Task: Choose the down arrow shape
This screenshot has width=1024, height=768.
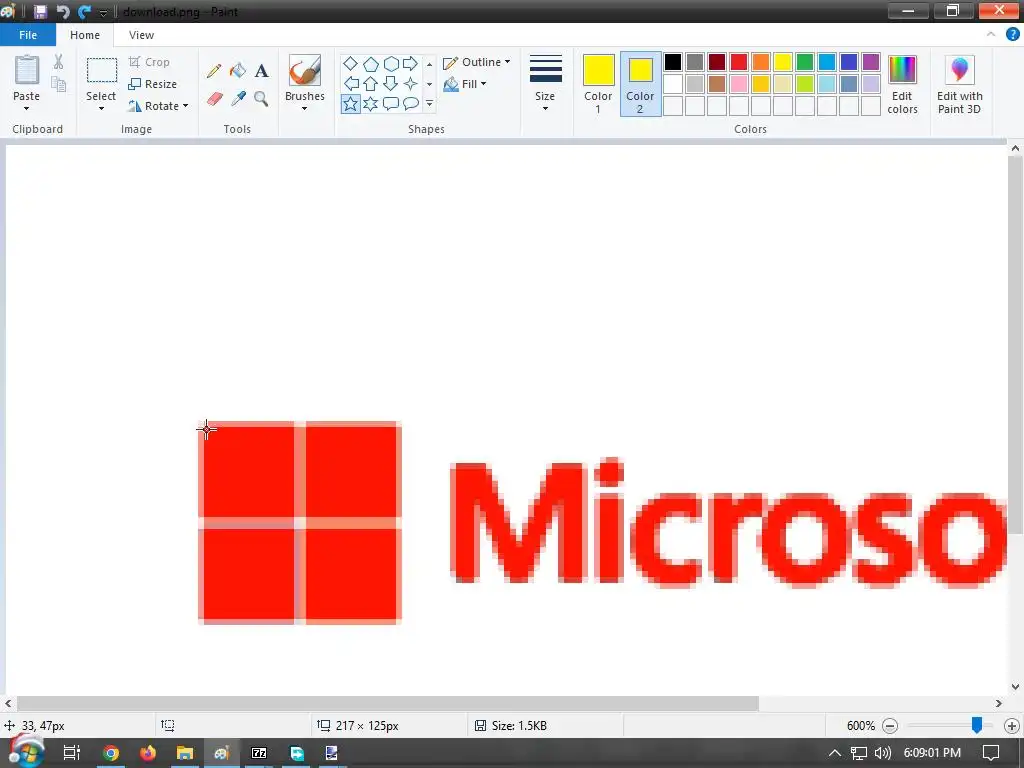Action: tap(391, 84)
